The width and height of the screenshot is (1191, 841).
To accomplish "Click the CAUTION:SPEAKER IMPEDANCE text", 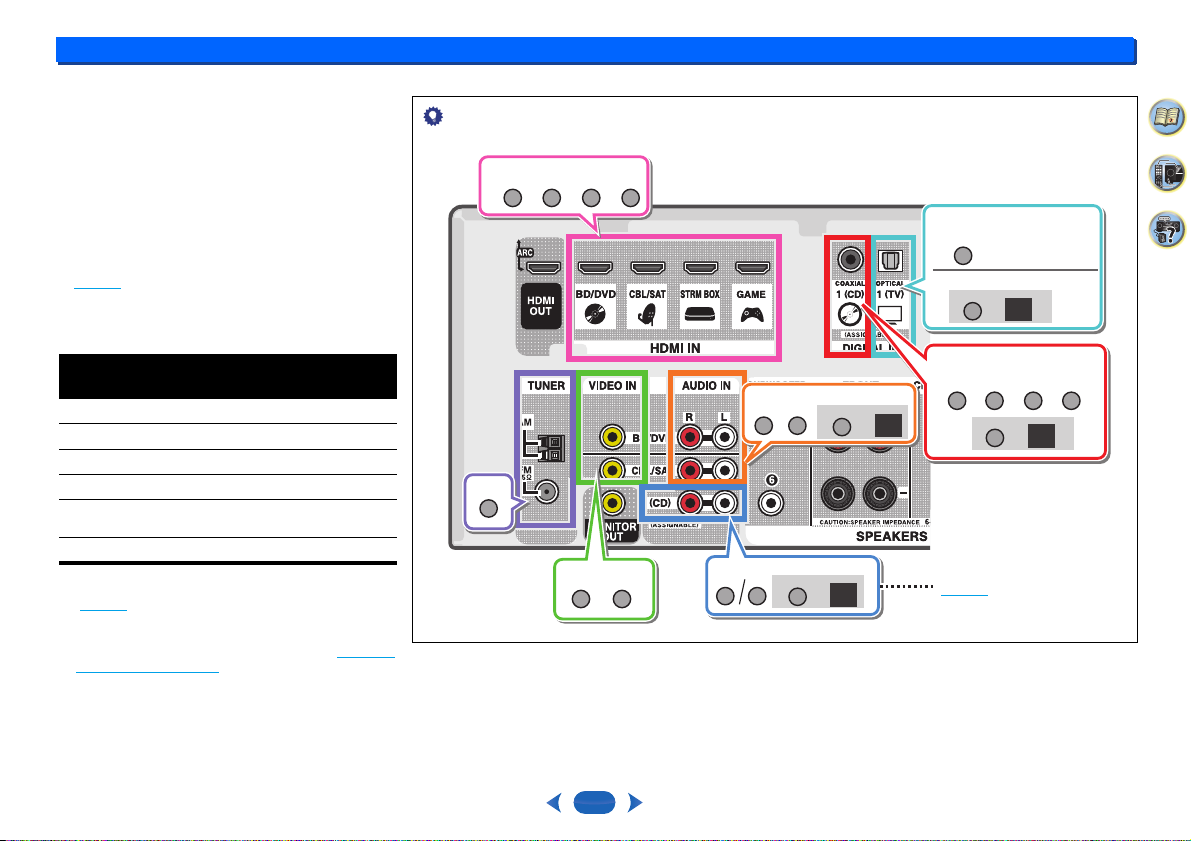I will pos(869,523).
